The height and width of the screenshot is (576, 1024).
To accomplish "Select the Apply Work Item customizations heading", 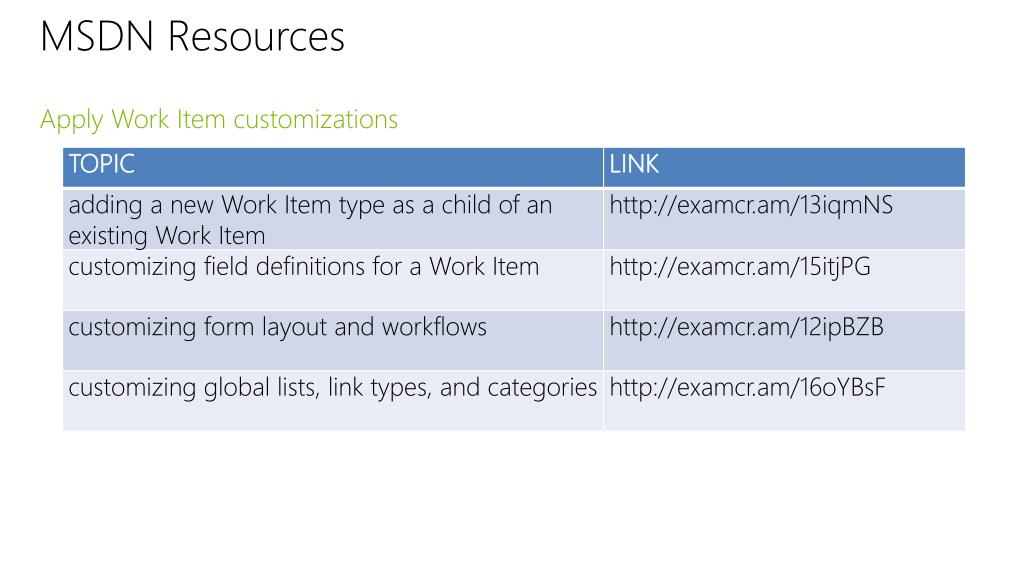I will tap(219, 120).
